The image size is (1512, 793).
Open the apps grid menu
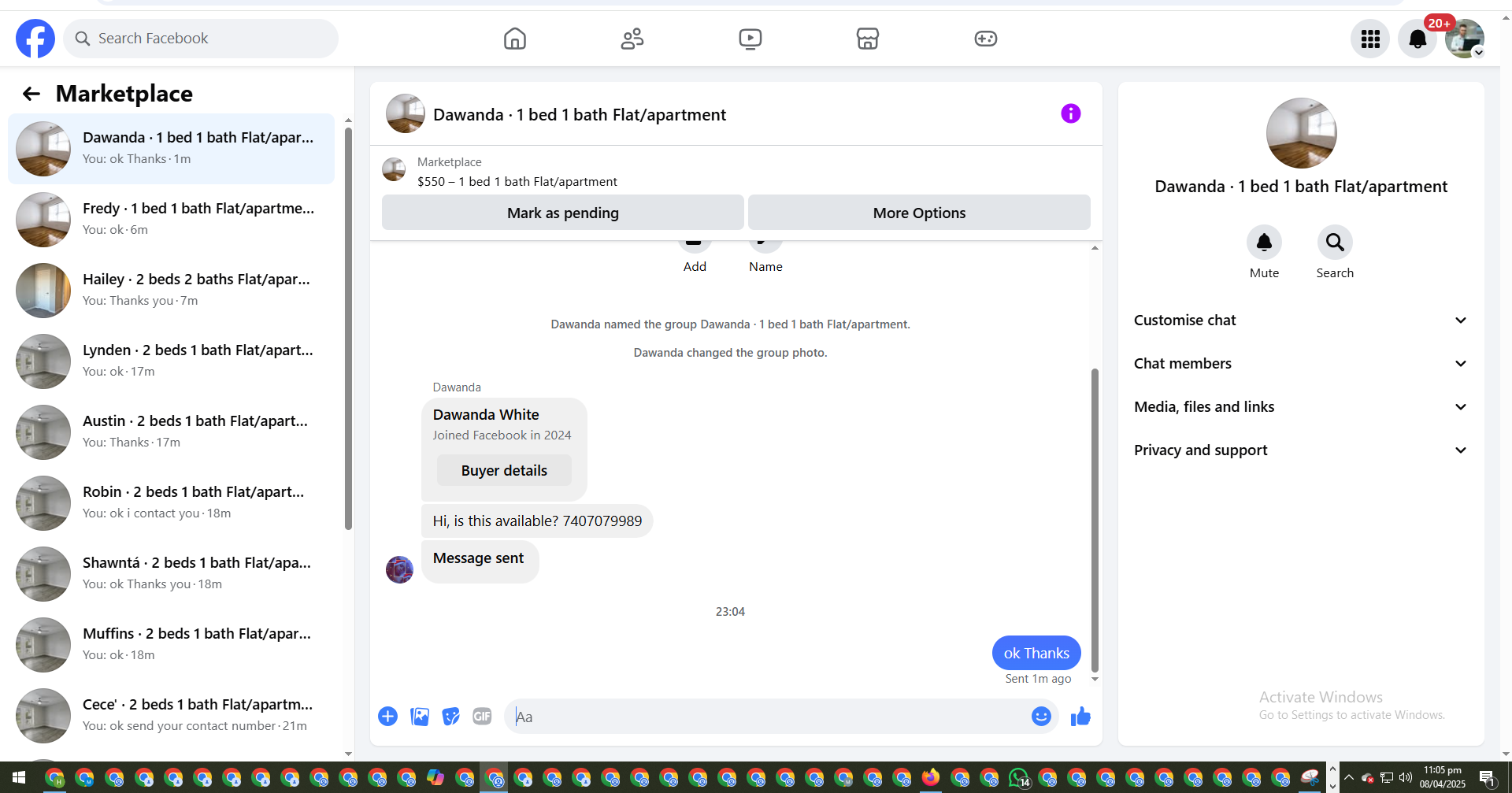tap(1370, 39)
